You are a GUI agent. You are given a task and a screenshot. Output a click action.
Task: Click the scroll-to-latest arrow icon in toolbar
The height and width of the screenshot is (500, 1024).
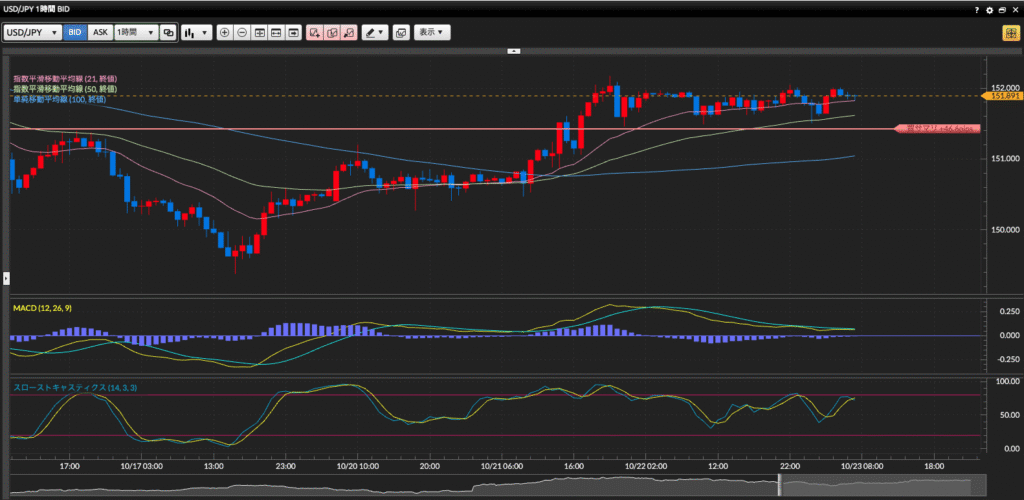pos(294,32)
